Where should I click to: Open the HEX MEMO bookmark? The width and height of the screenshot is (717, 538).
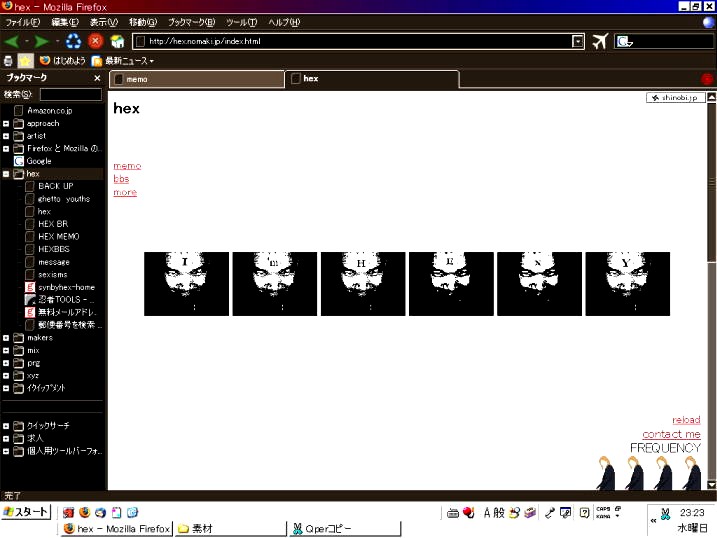coord(53,236)
